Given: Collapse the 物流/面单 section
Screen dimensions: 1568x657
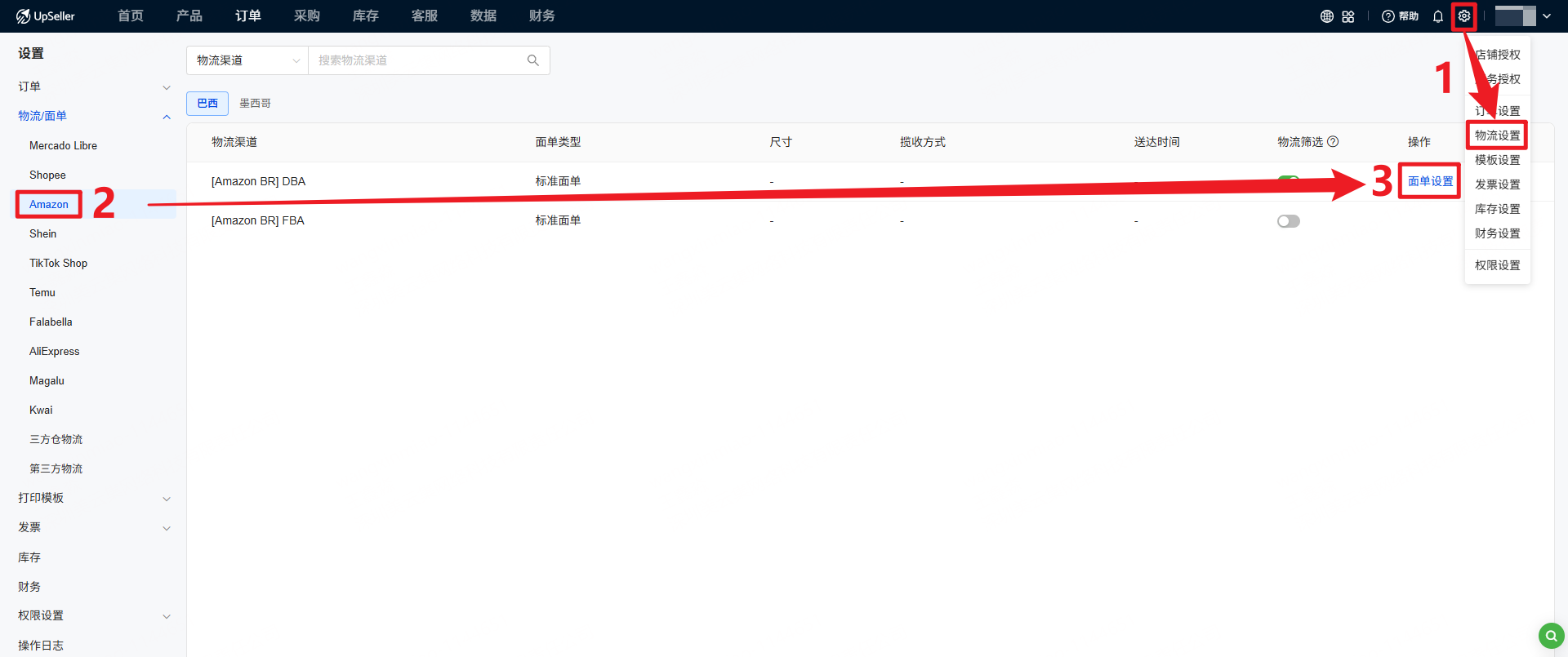Looking at the screenshot, I should pyautogui.click(x=167, y=117).
